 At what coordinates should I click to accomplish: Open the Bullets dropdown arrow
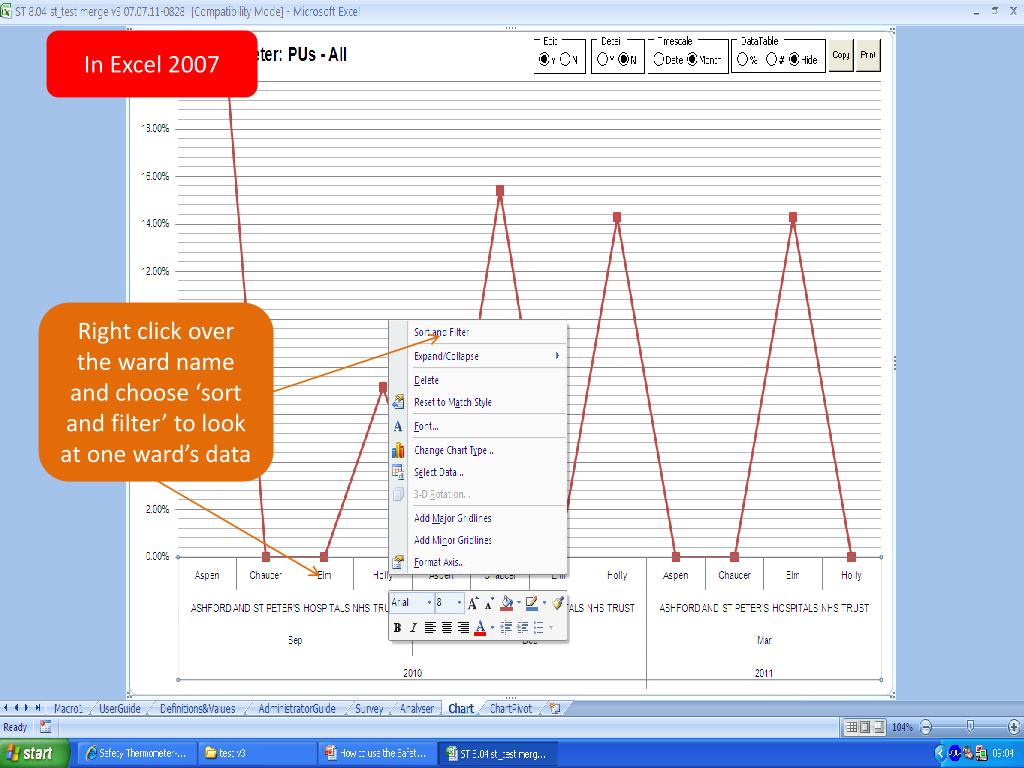pos(551,628)
